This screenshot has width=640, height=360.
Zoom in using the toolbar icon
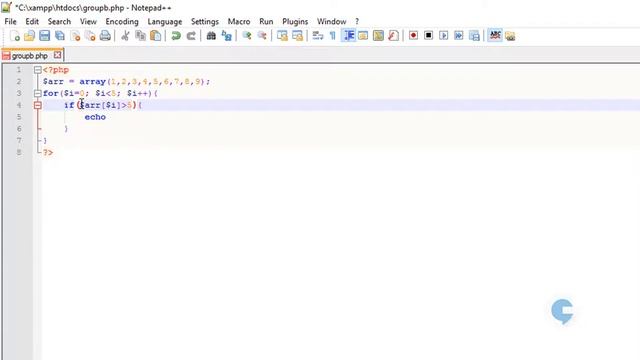point(247,36)
